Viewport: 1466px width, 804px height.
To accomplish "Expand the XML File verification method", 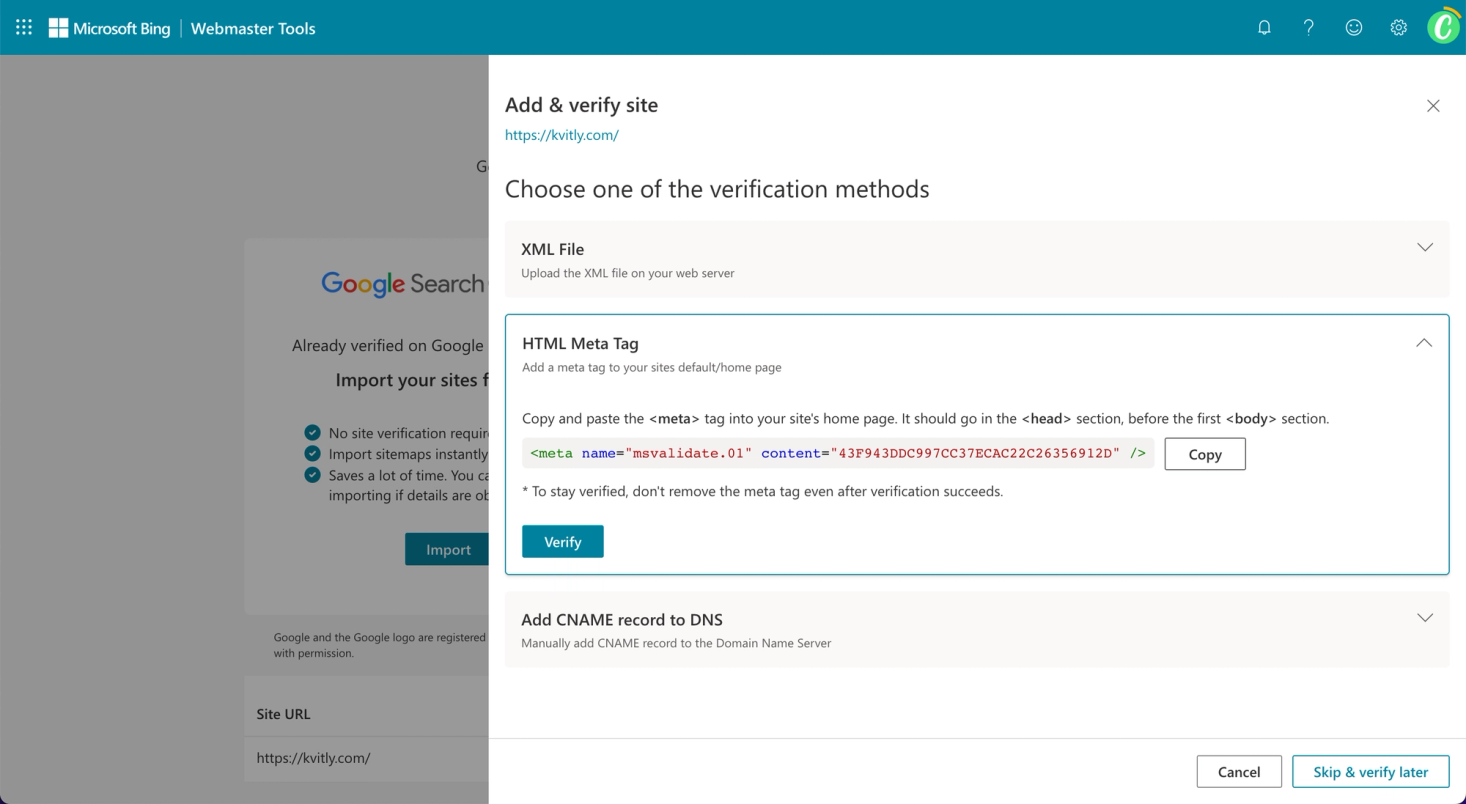I will point(1425,248).
